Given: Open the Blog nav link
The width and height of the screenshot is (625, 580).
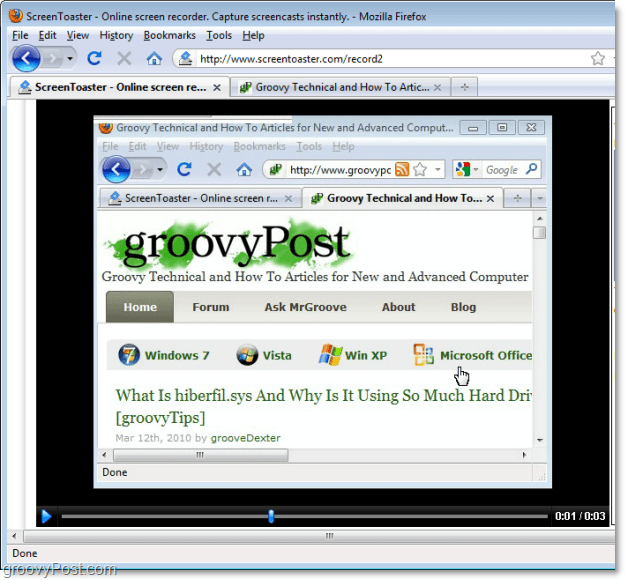Looking at the screenshot, I should point(463,307).
